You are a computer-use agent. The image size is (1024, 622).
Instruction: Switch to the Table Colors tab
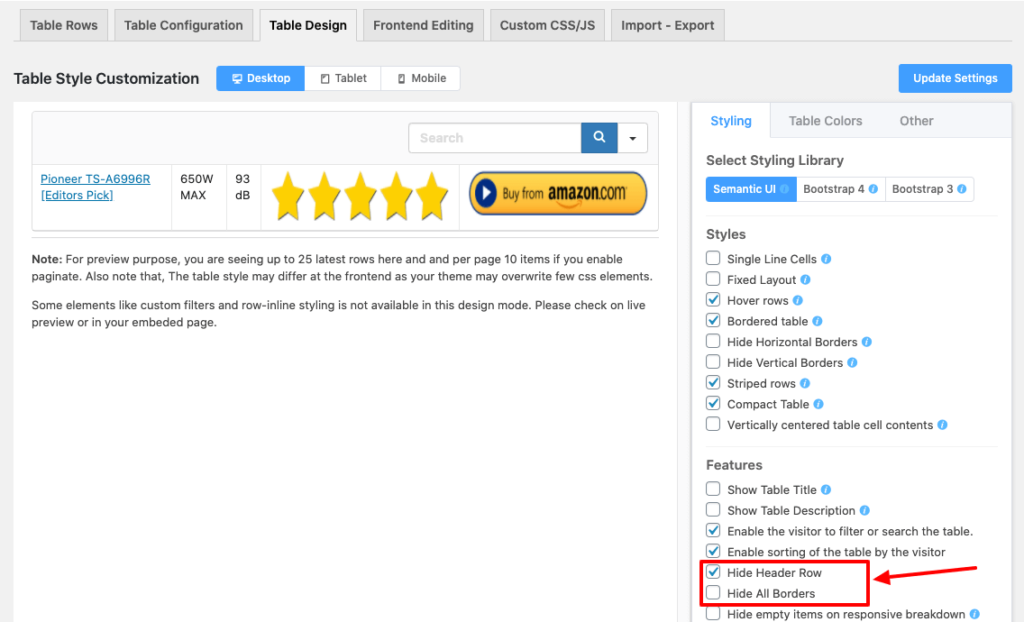click(825, 121)
